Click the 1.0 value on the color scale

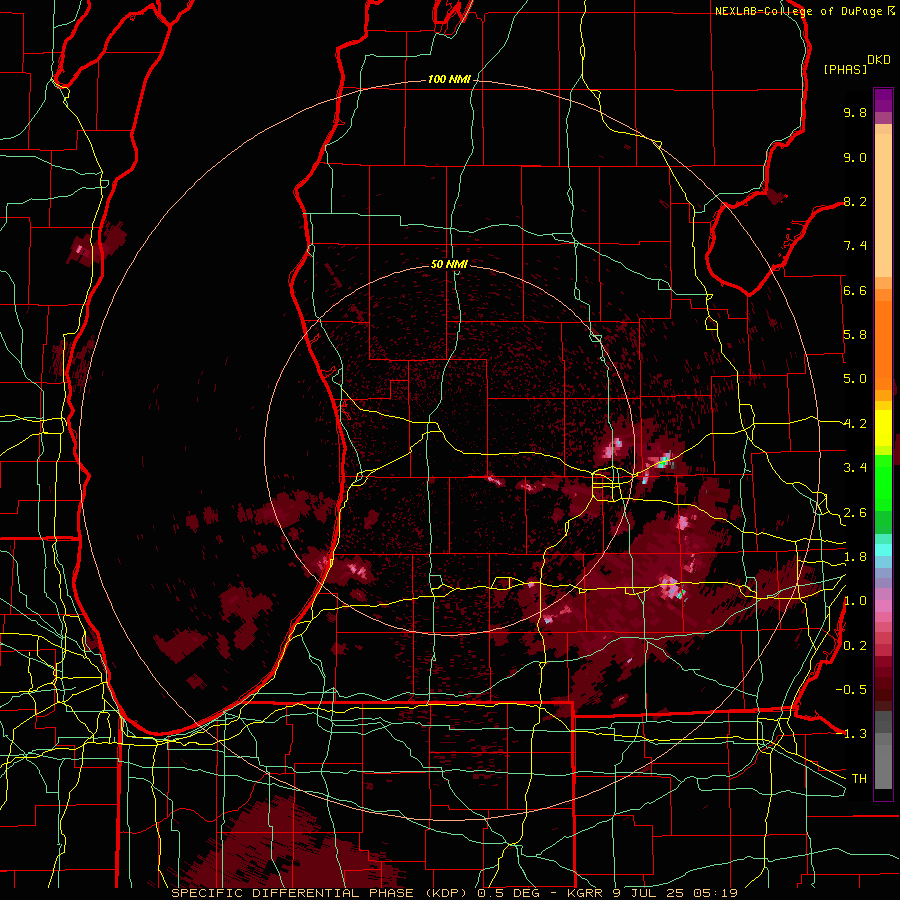(x=855, y=601)
